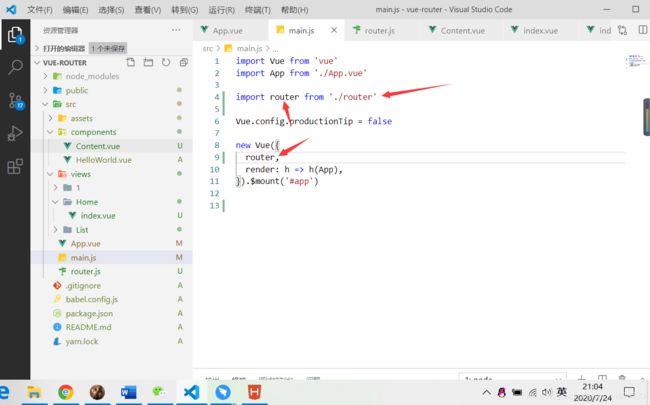The height and width of the screenshot is (405, 650).
Task: Open router.js in the file tree
Action: tap(85, 272)
